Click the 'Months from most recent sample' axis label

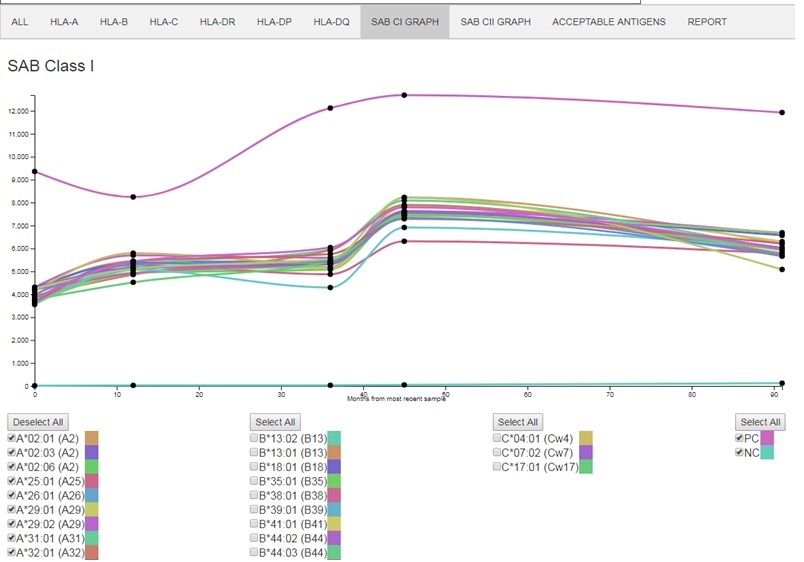[396, 398]
